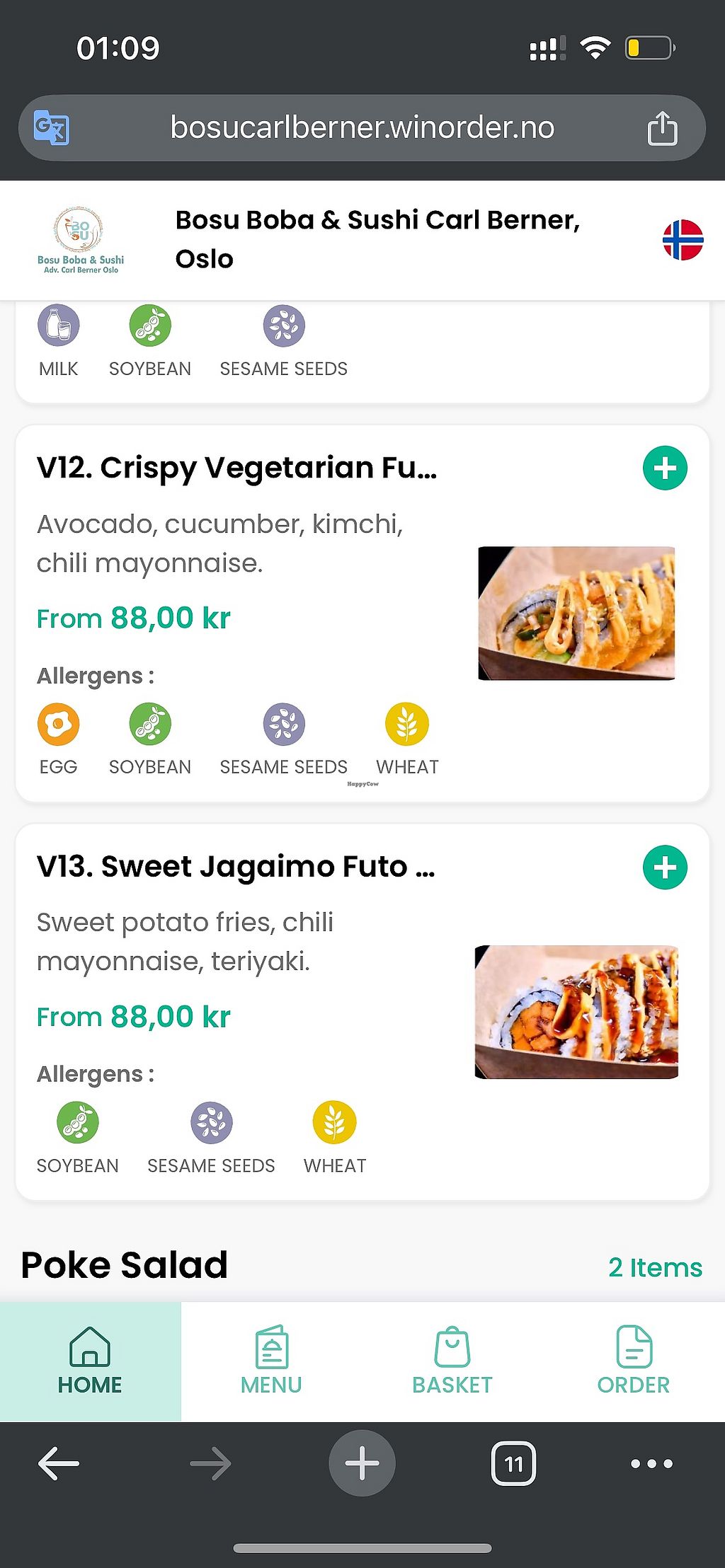Add V12 Crispy Vegetarian roll to basket

point(665,468)
